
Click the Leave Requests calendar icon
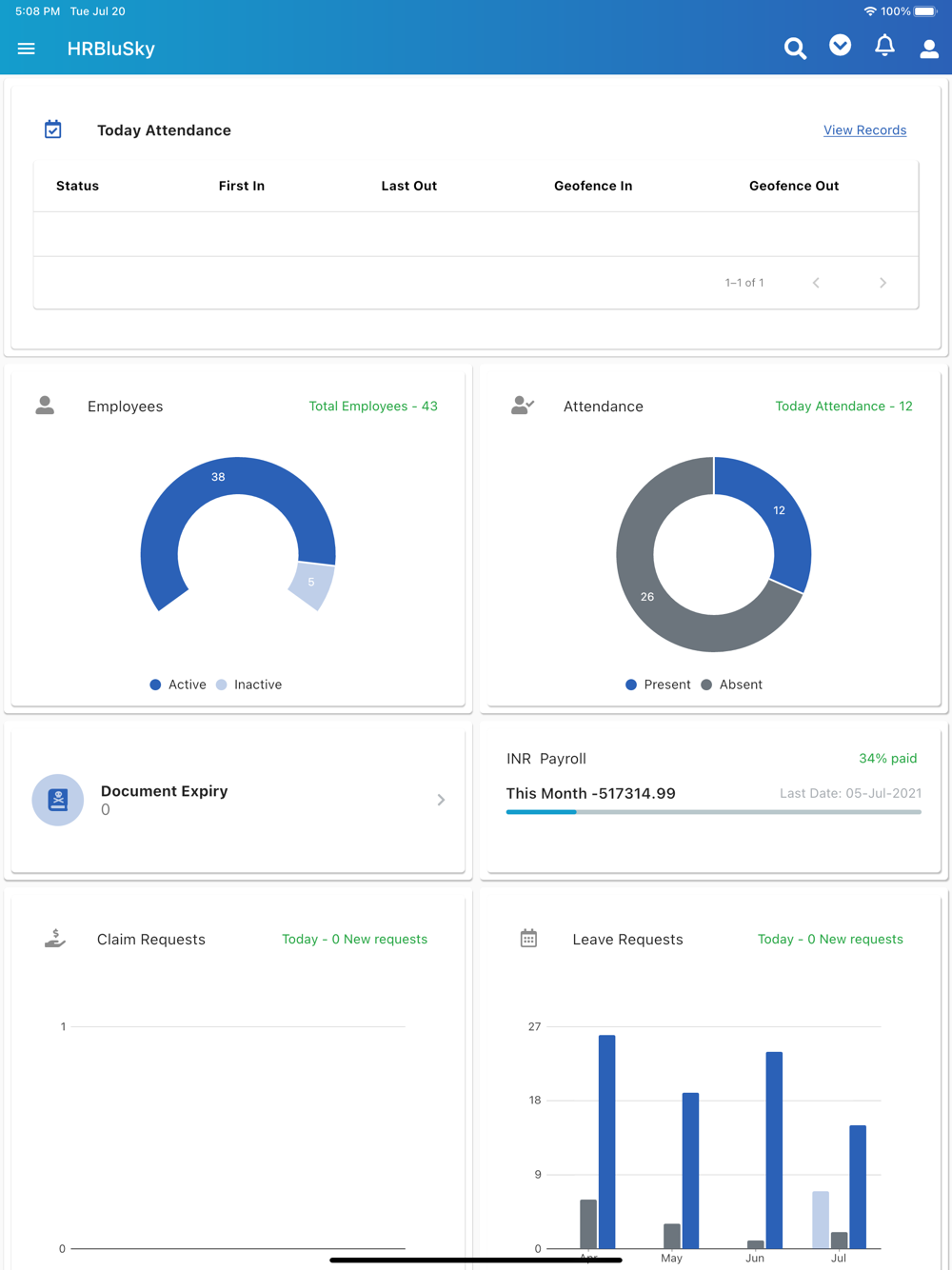528,939
